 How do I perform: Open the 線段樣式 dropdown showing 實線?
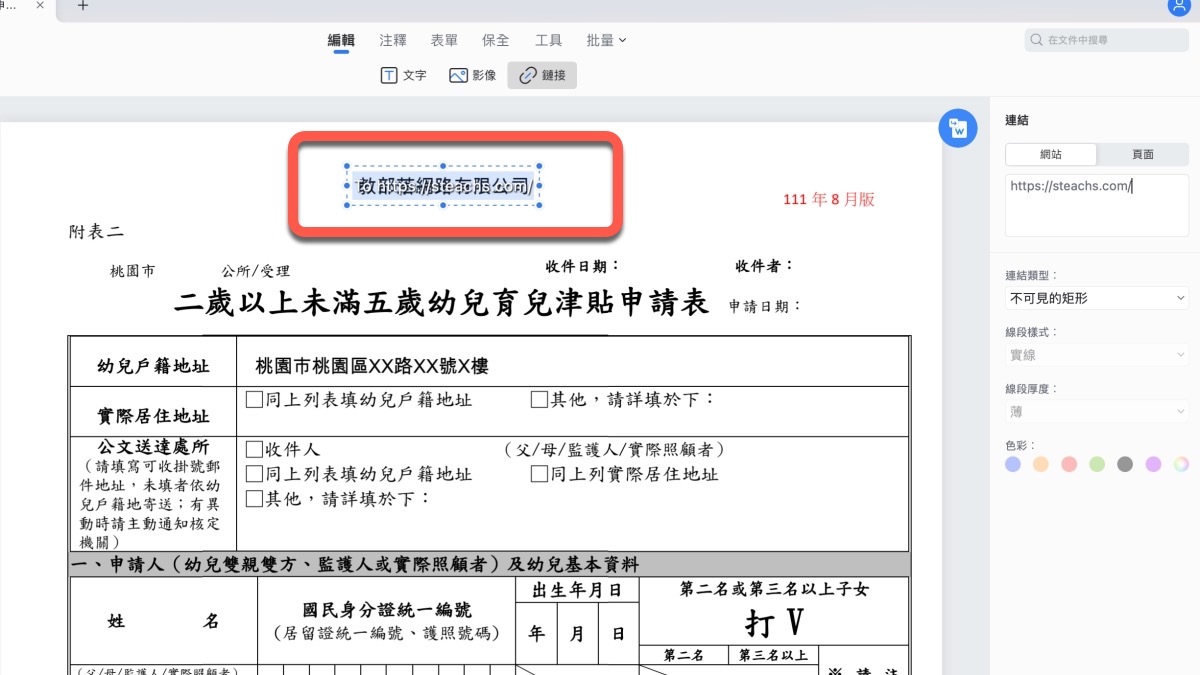pyautogui.click(x=1097, y=355)
